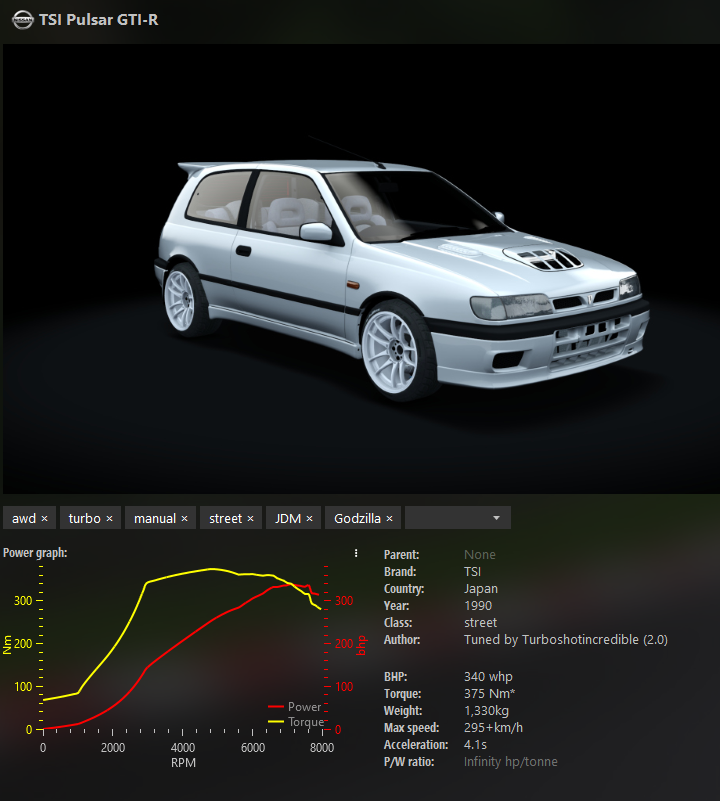Click the Max speed field label

click(411, 727)
